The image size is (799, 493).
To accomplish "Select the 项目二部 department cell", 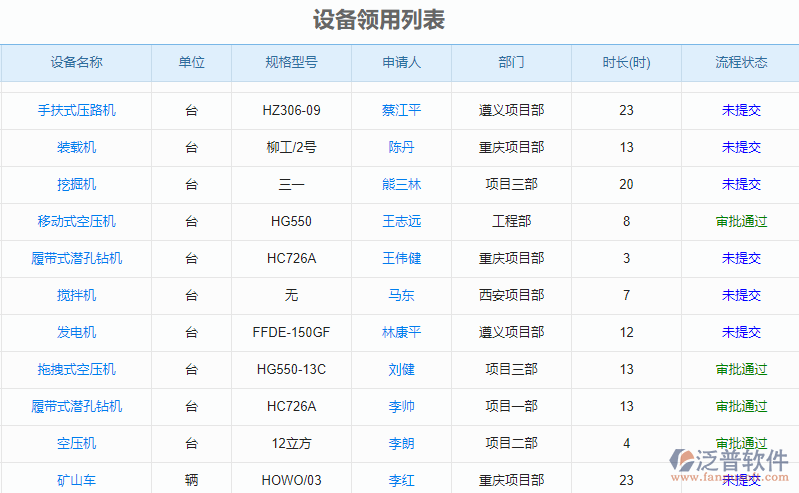I will tap(512, 443).
